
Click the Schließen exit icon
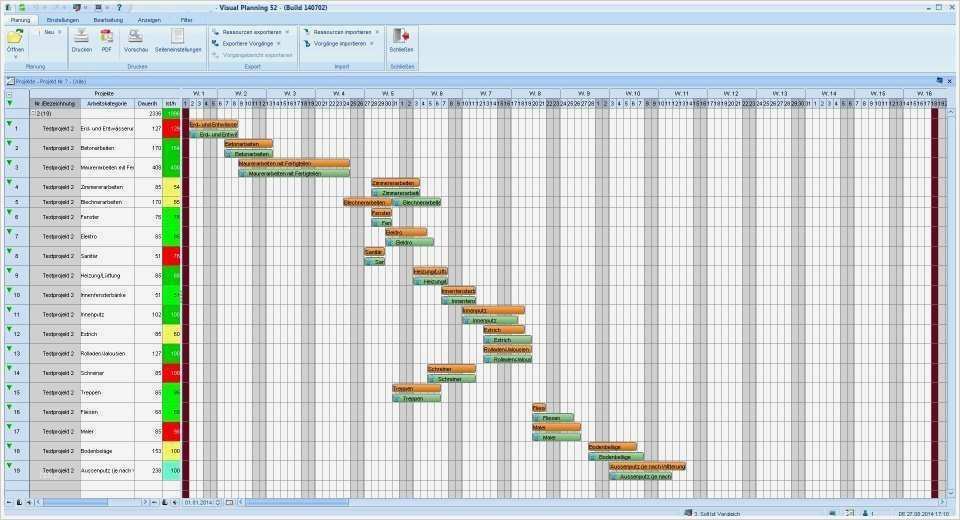pyautogui.click(x=401, y=36)
